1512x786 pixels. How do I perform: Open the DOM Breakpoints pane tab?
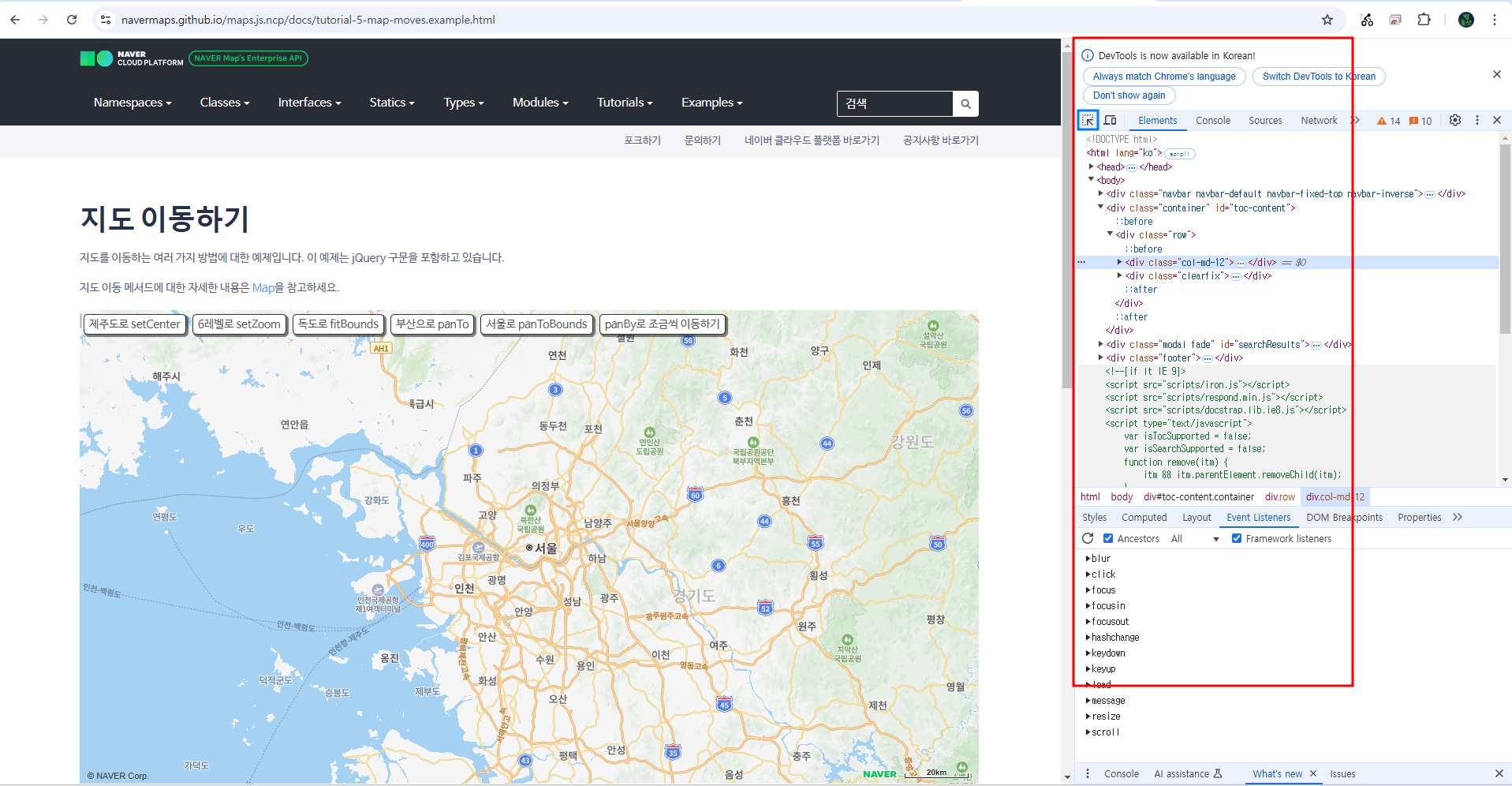coord(1344,518)
